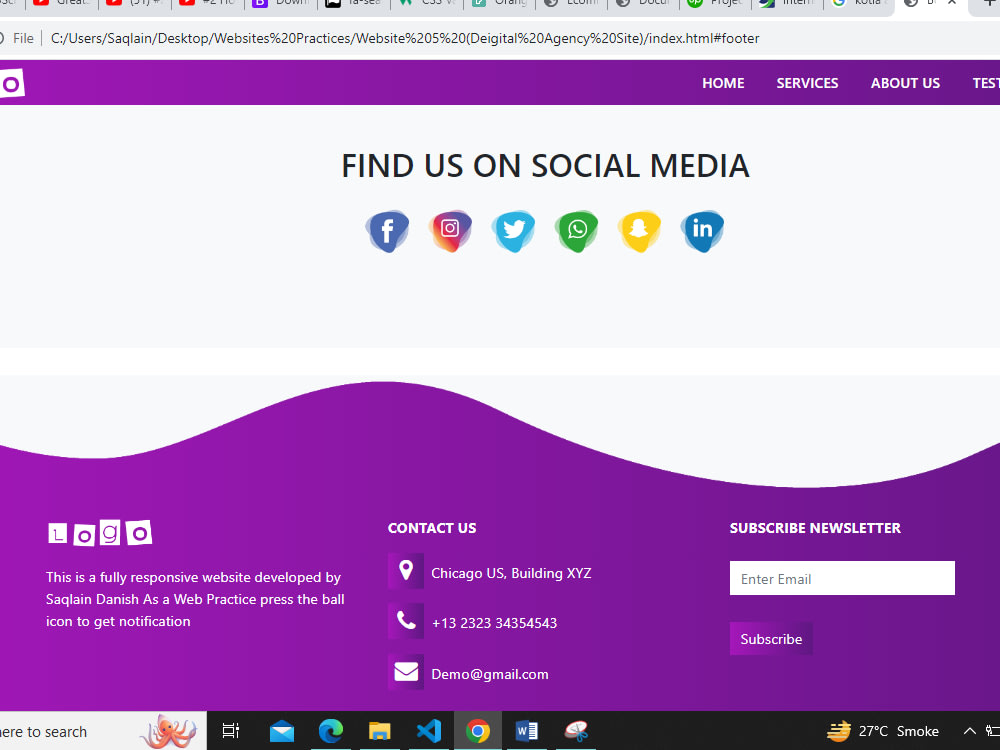Click the address bar URL

click(x=405, y=38)
